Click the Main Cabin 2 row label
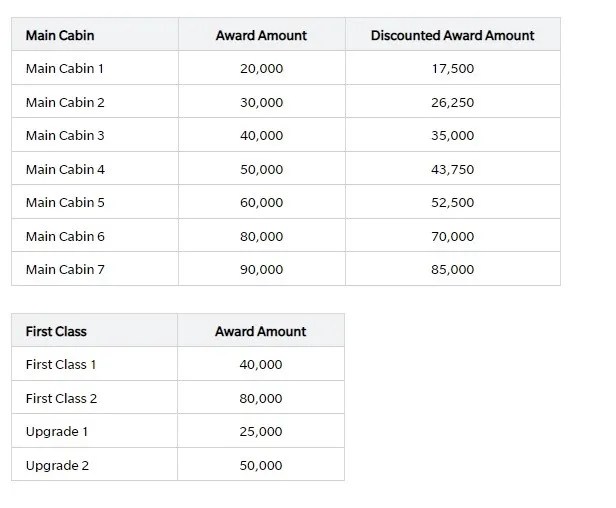616x508 pixels. tap(65, 102)
